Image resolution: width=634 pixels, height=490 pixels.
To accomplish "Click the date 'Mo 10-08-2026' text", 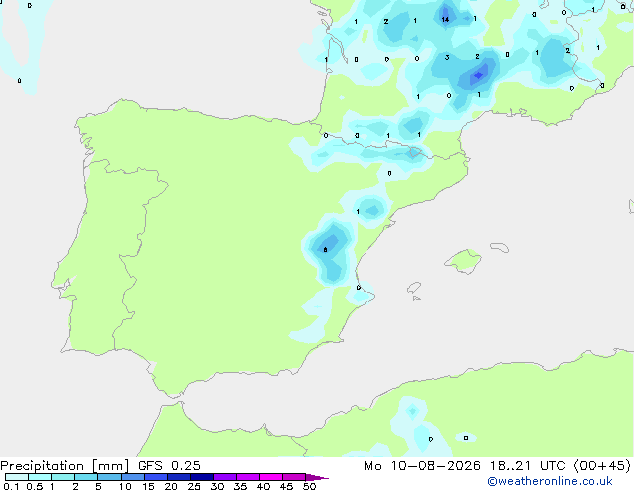I will tap(423, 466).
